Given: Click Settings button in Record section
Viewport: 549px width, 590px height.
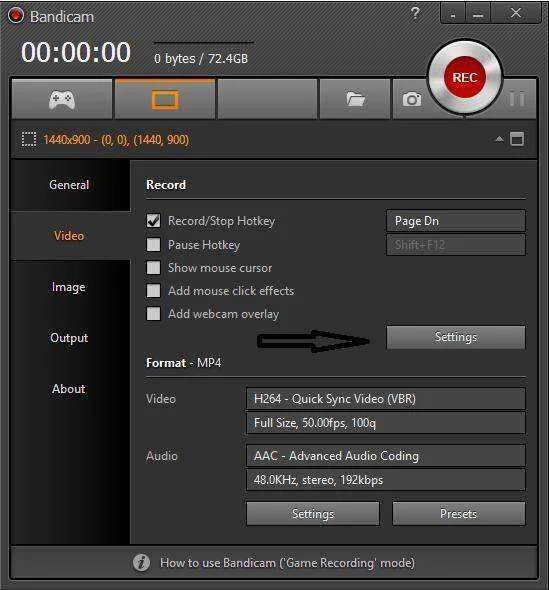Looking at the screenshot, I should point(456,337).
